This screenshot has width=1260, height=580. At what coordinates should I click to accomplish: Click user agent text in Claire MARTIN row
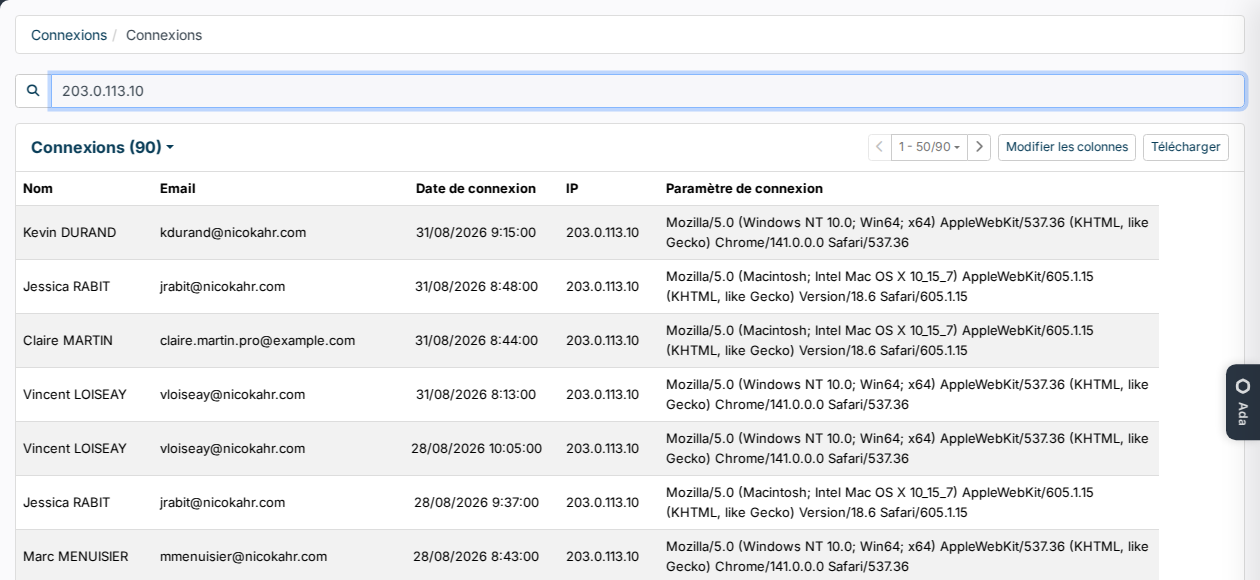880,340
